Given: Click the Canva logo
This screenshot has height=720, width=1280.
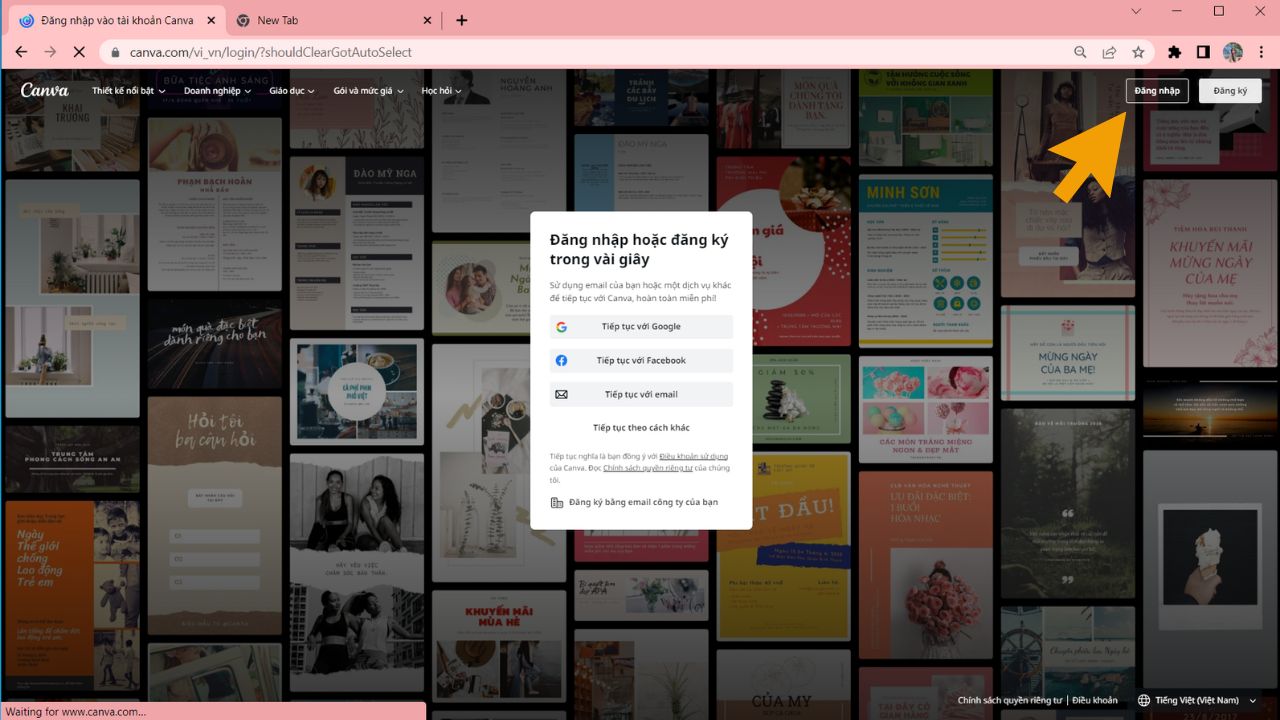Looking at the screenshot, I should pos(45,90).
